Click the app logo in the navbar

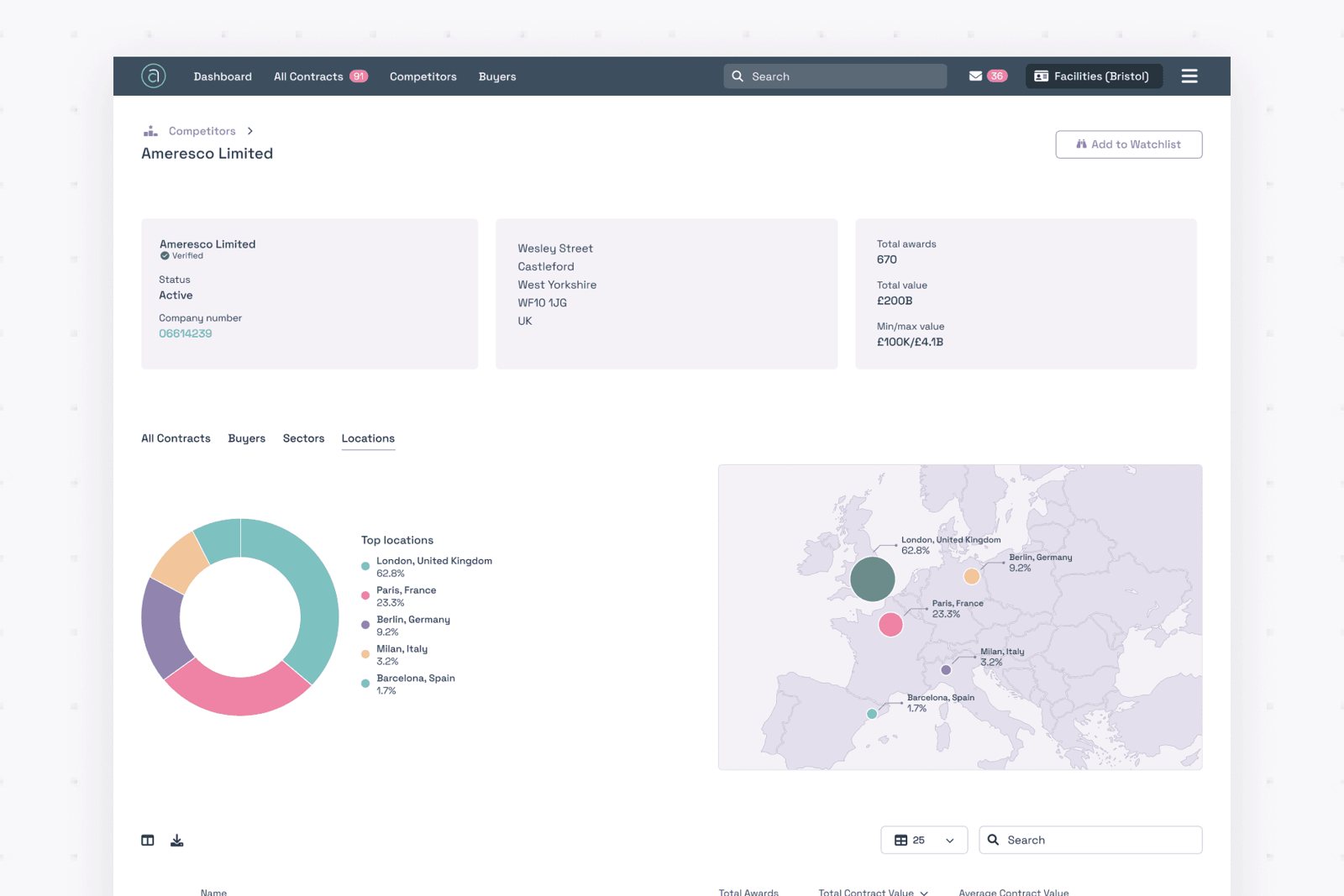153,76
